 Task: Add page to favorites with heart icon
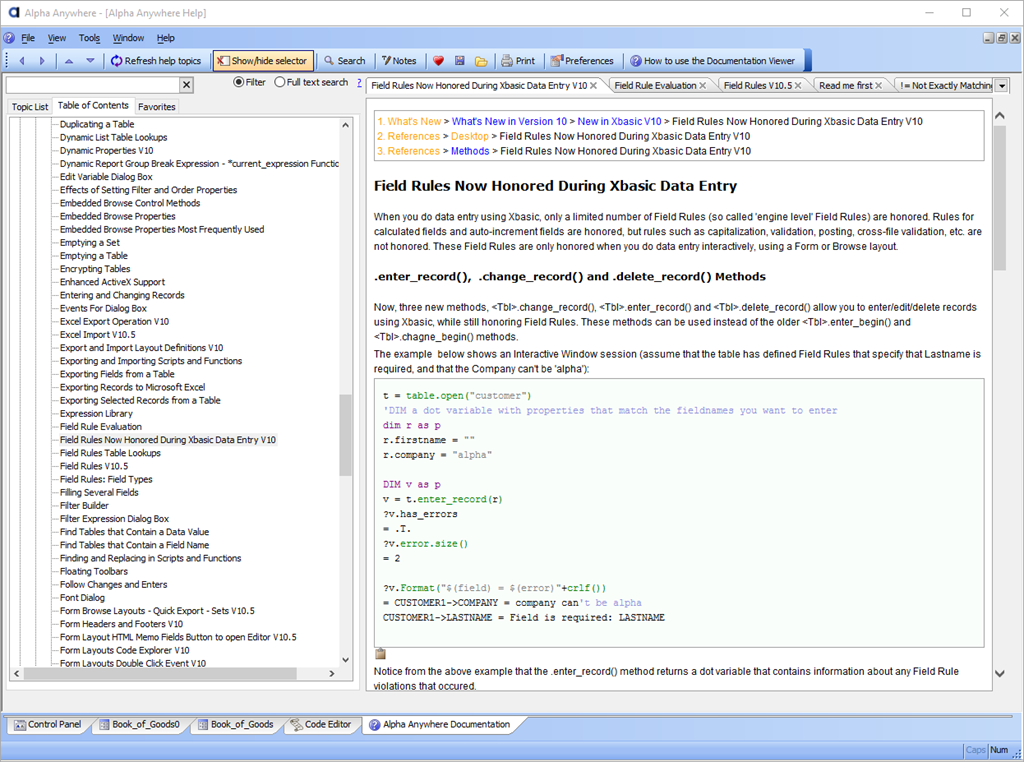[x=438, y=61]
